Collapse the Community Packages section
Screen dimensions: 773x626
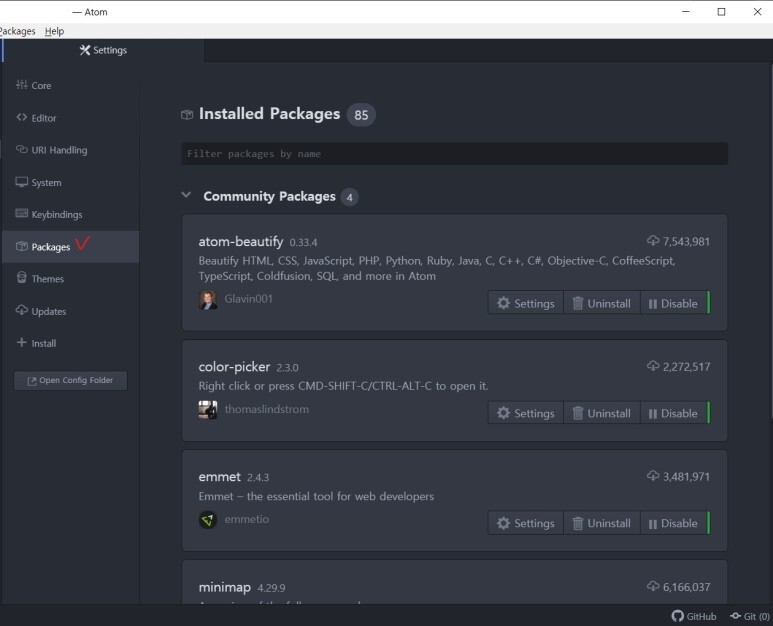(186, 195)
